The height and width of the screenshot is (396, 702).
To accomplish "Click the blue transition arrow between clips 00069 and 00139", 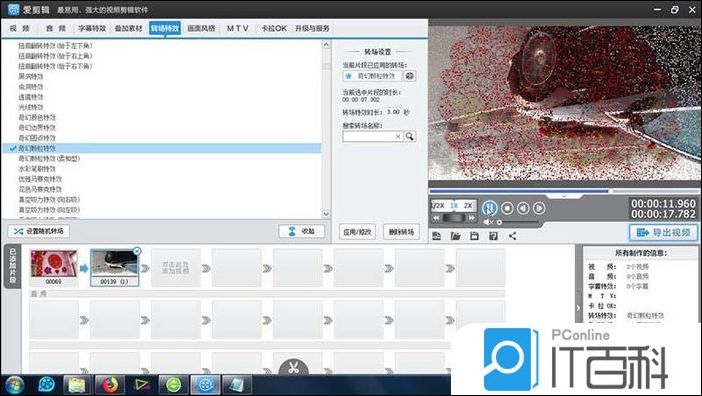I will click(x=84, y=268).
